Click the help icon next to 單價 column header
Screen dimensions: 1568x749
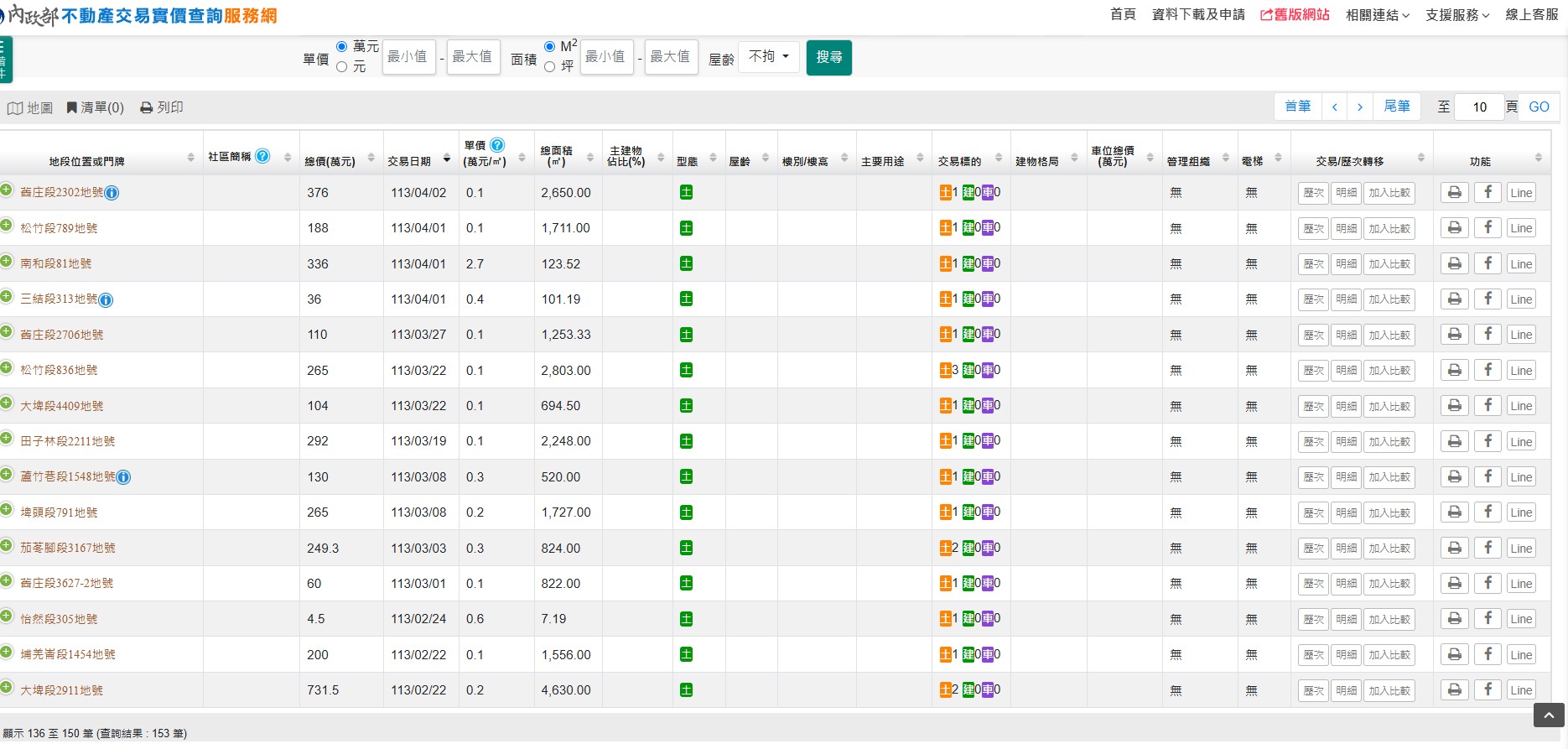pos(497,145)
